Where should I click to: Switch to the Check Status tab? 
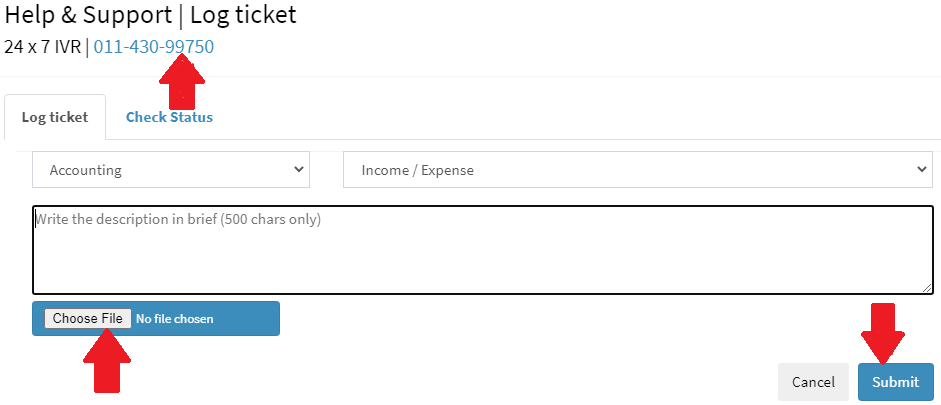coord(169,117)
